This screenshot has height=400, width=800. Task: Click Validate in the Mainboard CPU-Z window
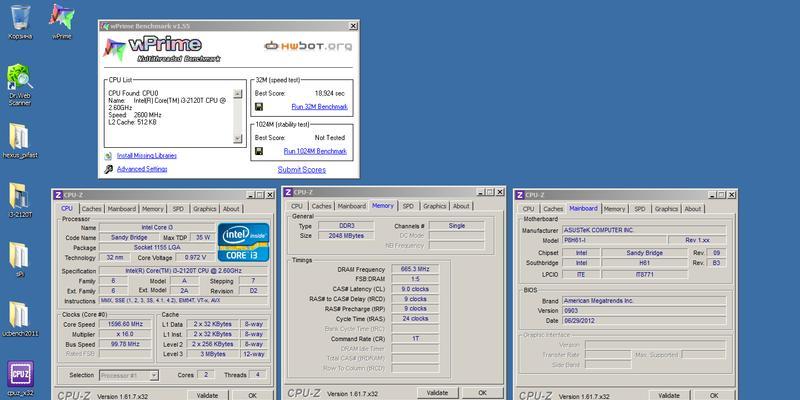pyautogui.click(x=668, y=395)
